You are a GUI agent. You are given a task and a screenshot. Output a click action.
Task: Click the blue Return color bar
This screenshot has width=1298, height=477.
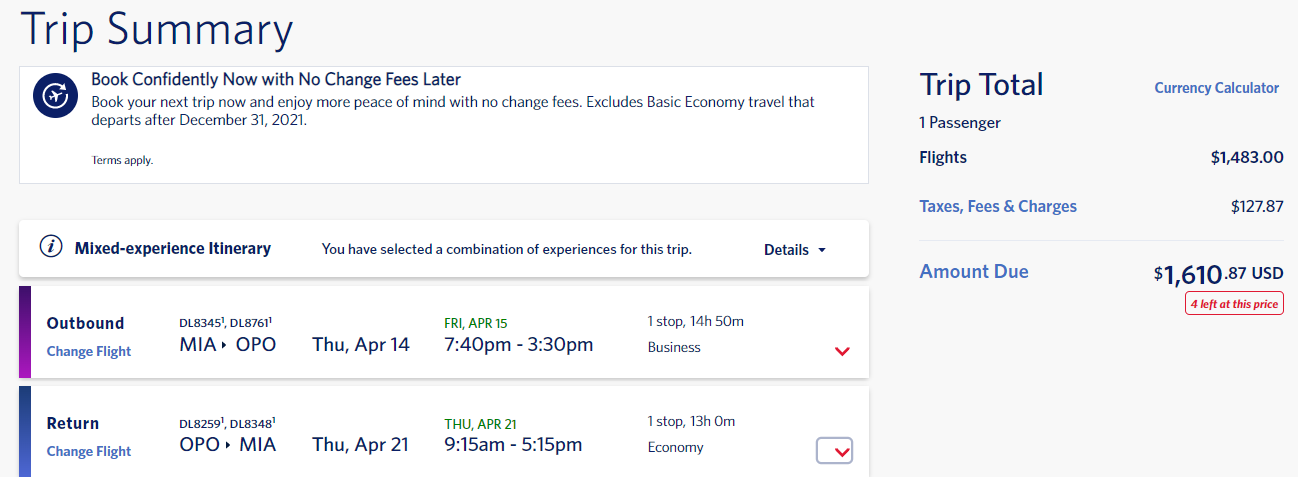[x=25, y=432]
